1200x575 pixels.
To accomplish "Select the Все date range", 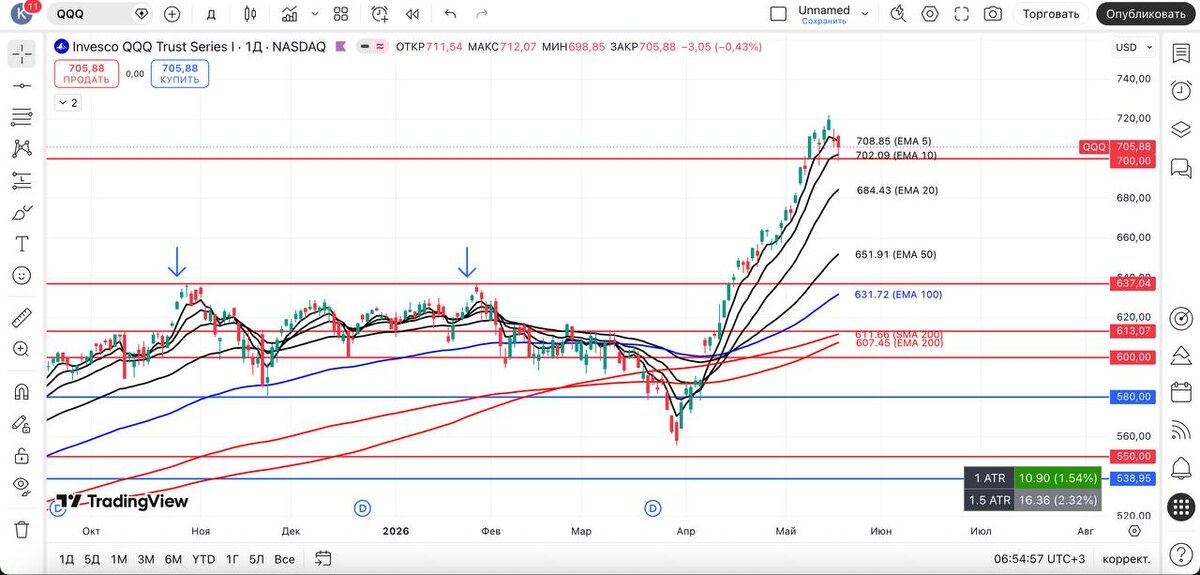I will 285,558.
